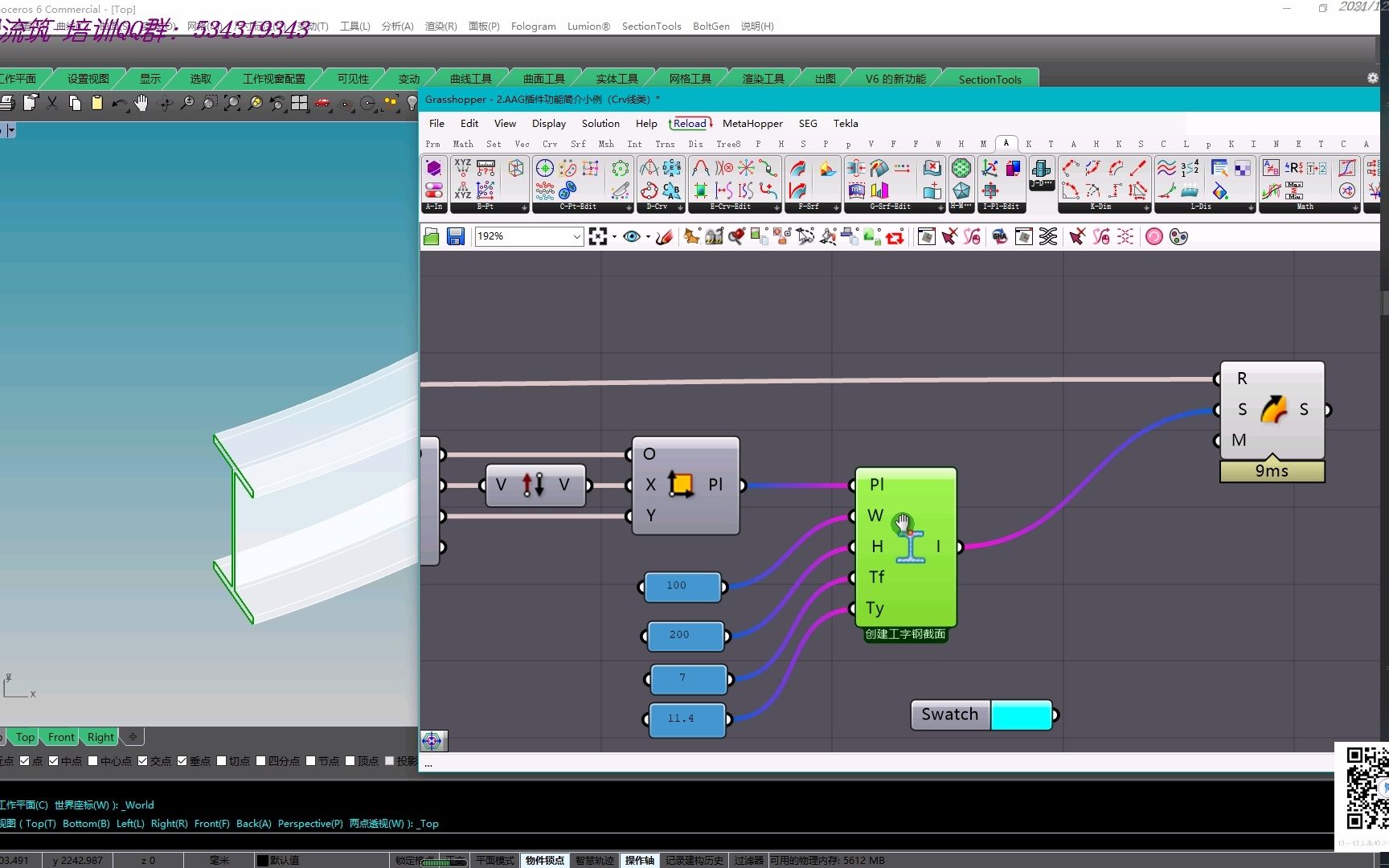Click the XYZ point icon in B-Pt panel
Image resolution: width=1389 pixels, height=868 pixels.
click(x=463, y=167)
